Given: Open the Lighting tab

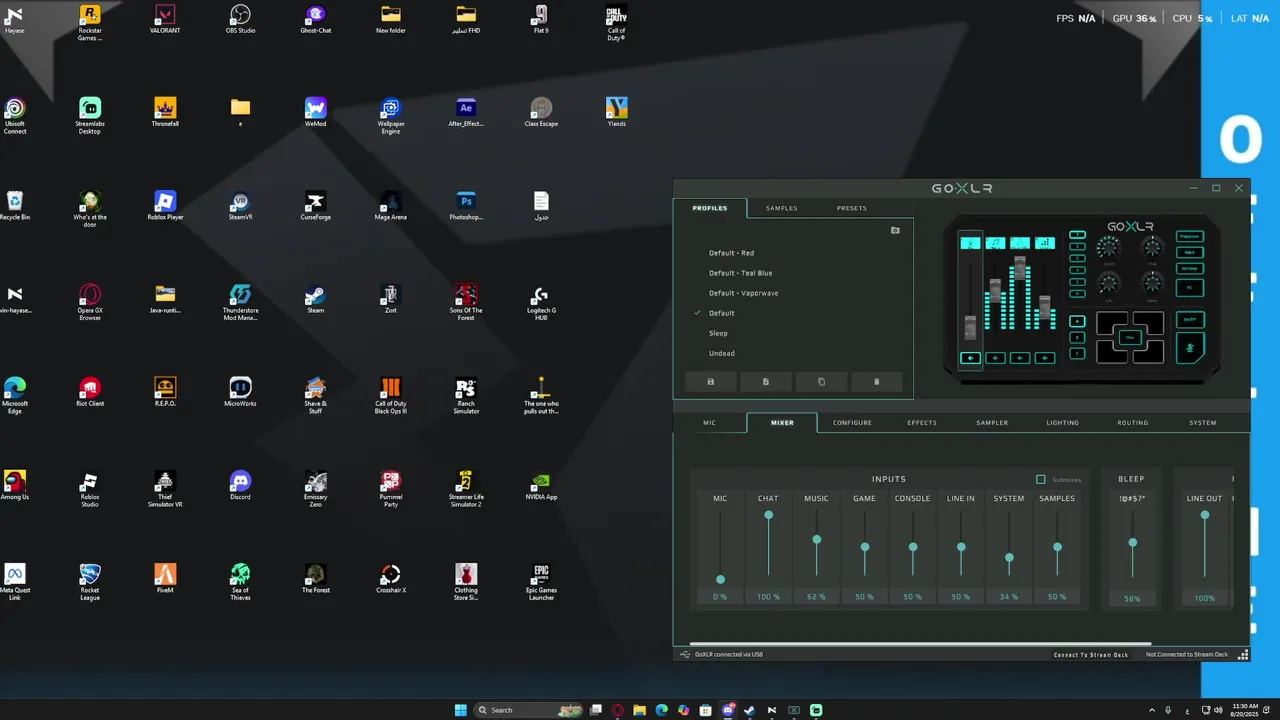Looking at the screenshot, I should 1062,423.
